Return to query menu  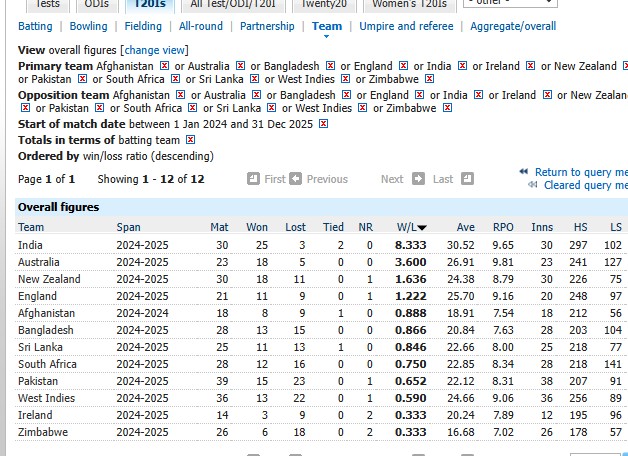coord(581,172)
